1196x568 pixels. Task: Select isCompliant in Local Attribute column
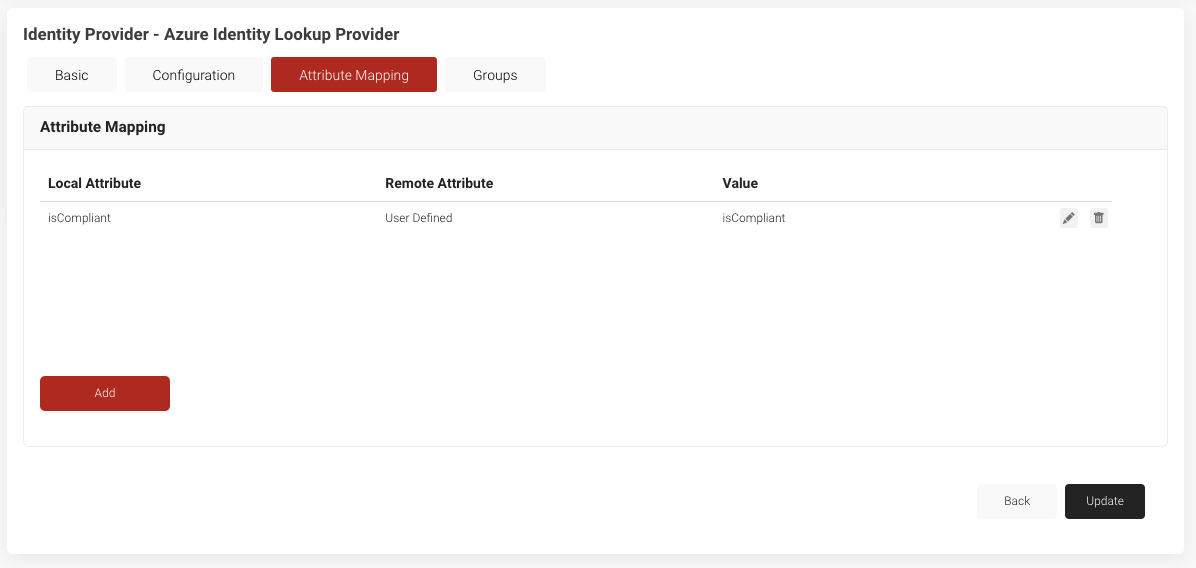point(79,218)
